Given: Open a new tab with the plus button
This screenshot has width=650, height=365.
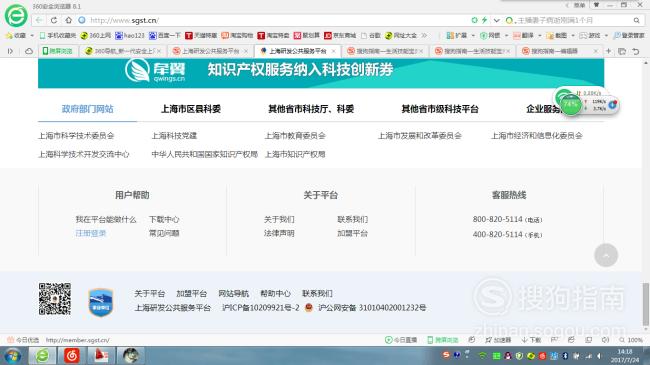Looking at the screenshot, I should click(x=608, y=51).
